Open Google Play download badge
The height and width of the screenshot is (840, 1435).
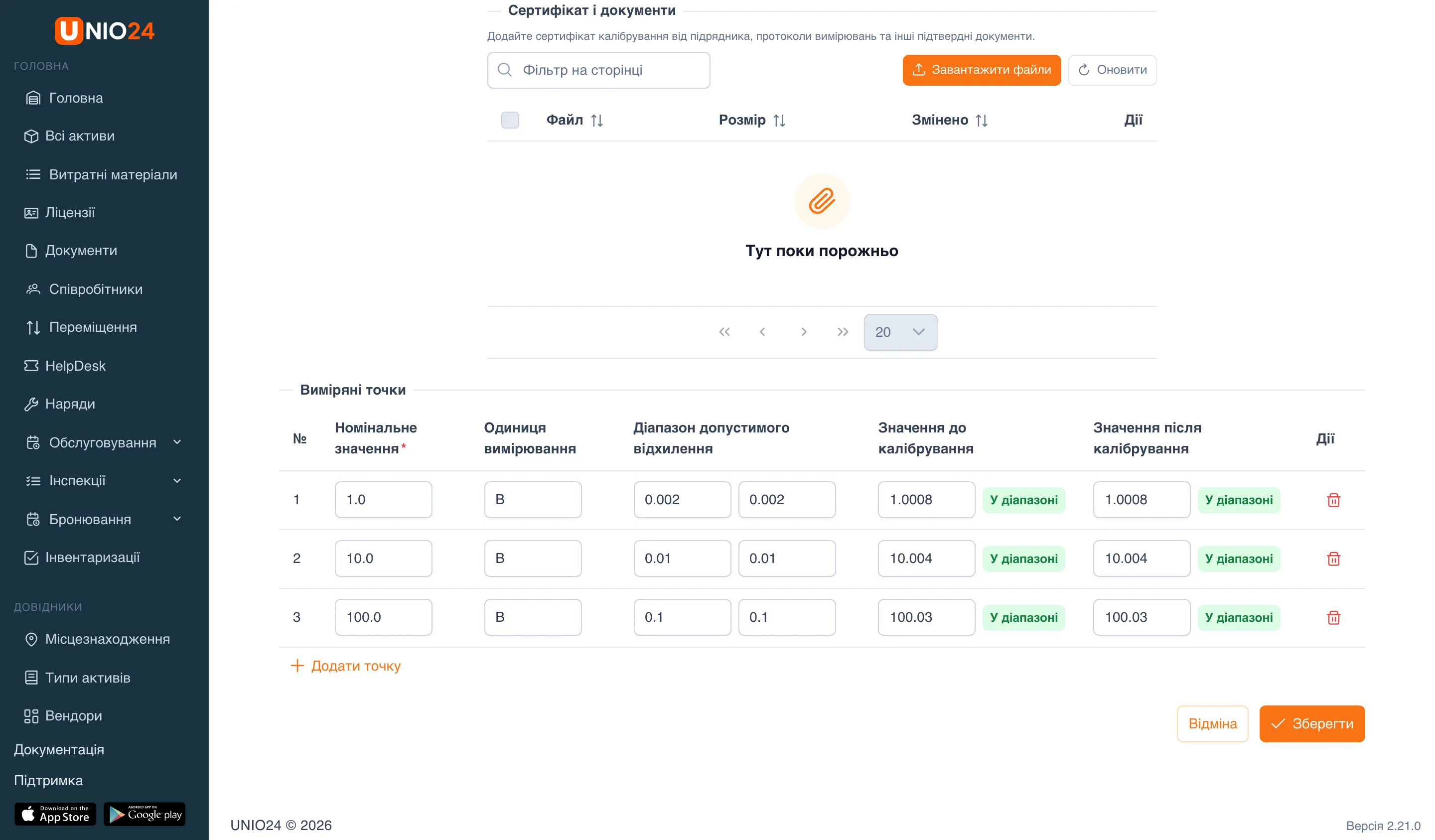(x=144, y=815)
